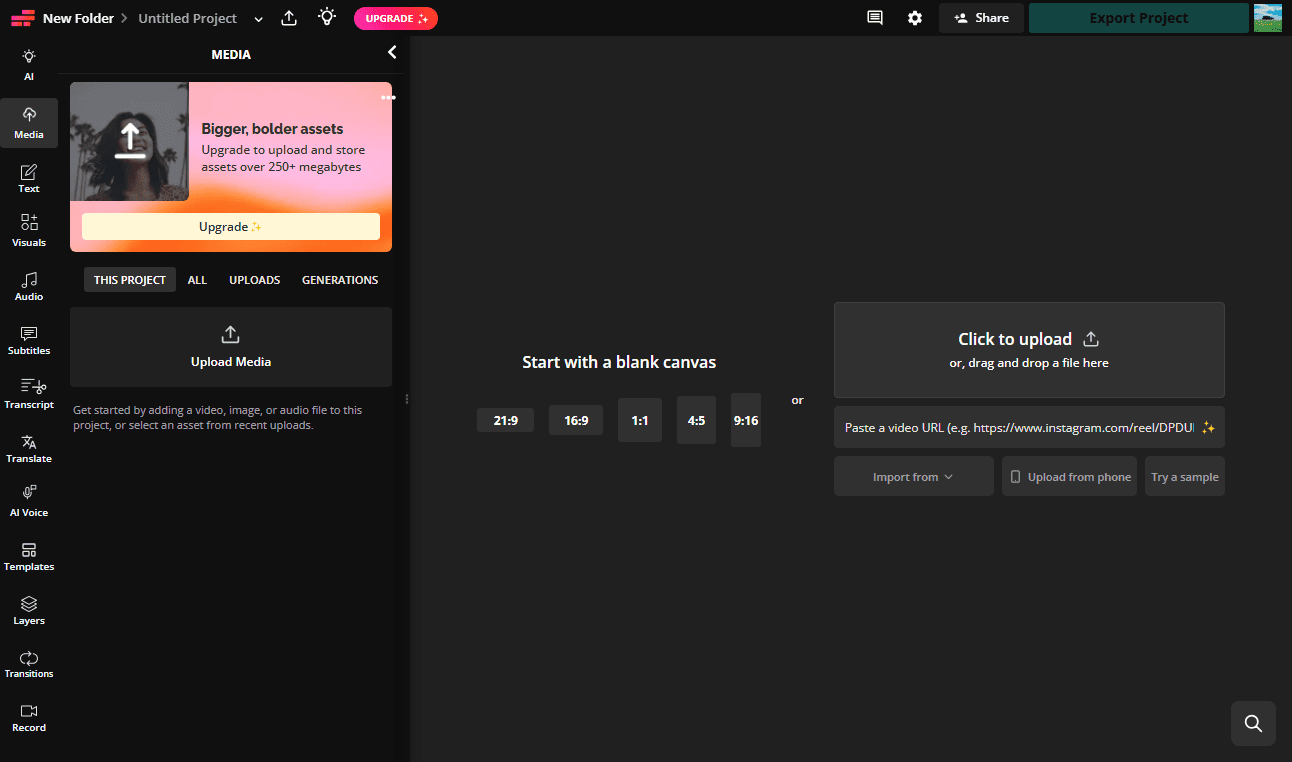The width and height of the screenshot is (1292, 762).
Task: Choose the 21:9 blank canvas
Action: [x=506, y=420]
